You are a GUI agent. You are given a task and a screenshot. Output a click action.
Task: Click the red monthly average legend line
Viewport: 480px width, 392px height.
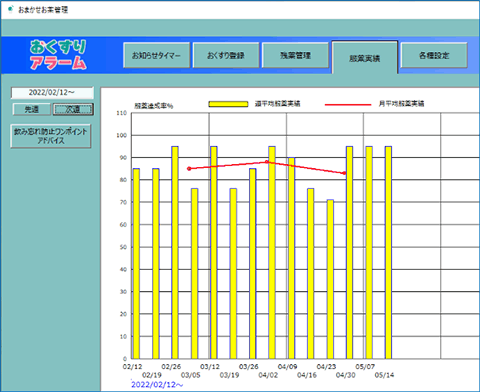click(x=348, y=104)
